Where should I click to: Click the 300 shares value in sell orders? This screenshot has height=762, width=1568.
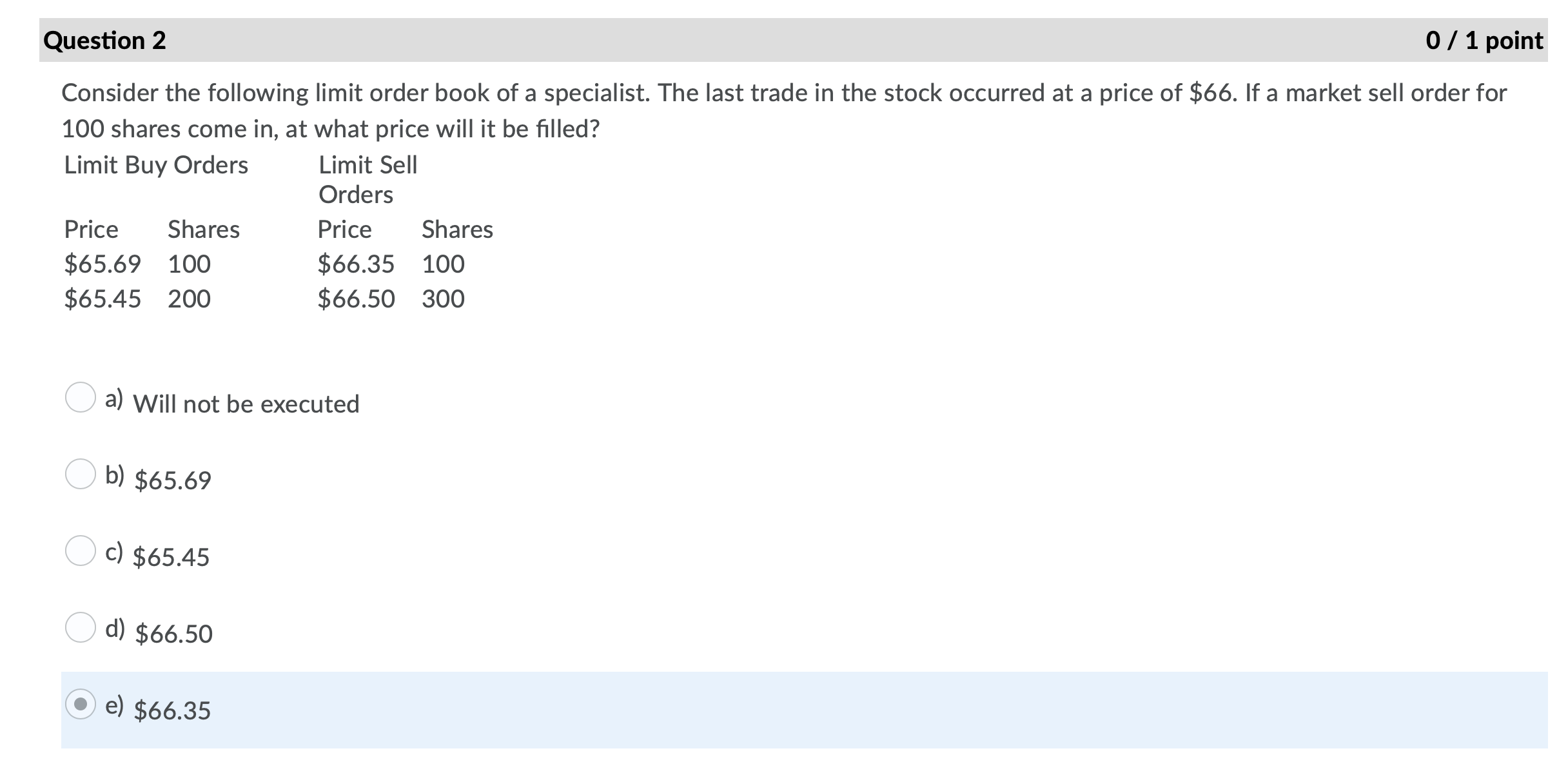point(444,298)
